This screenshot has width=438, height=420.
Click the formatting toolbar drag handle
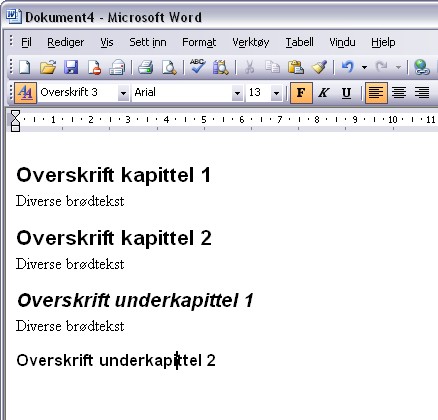coord(11,93)
